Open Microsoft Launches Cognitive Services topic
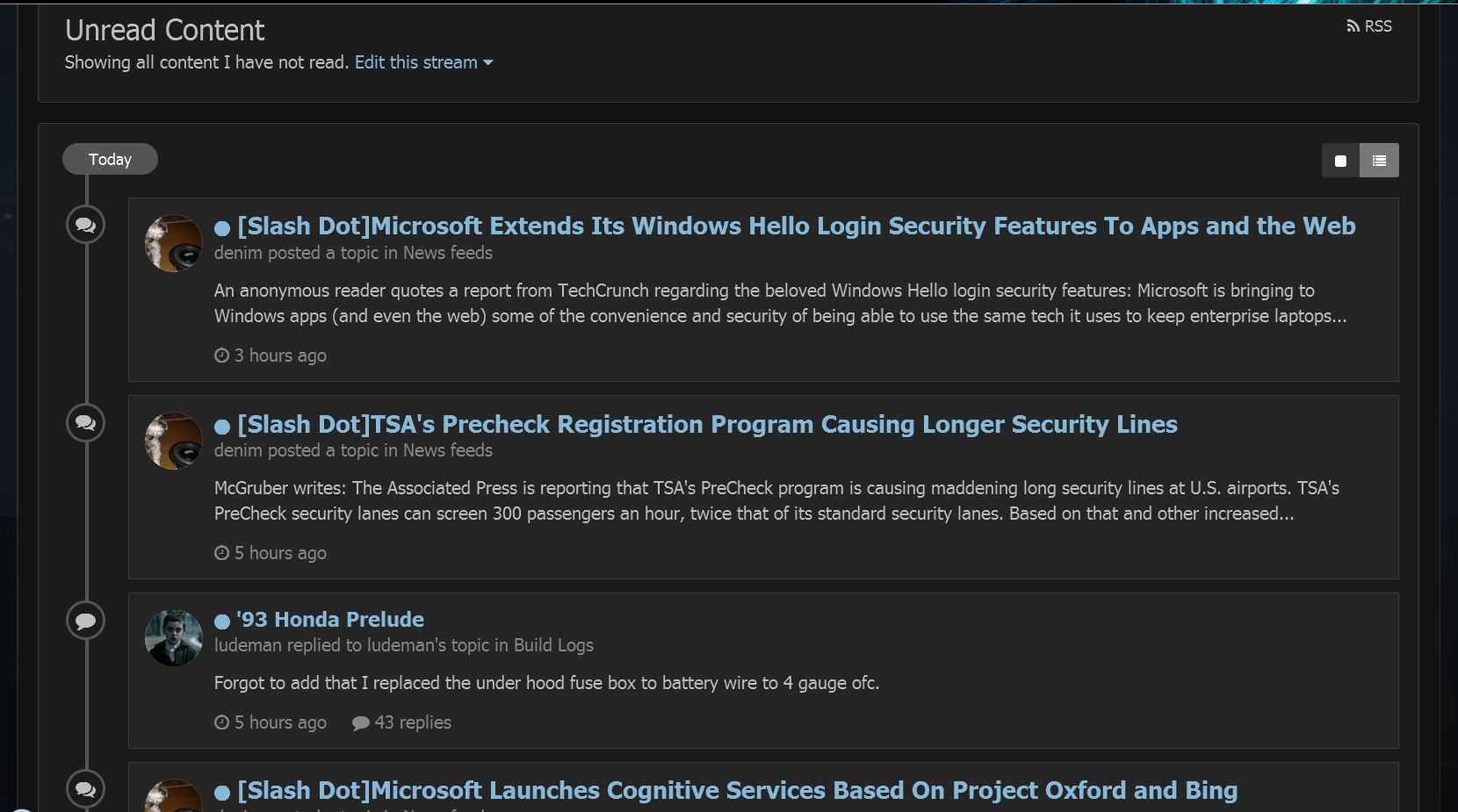The image size is (1458, 812). coord(737,790)
